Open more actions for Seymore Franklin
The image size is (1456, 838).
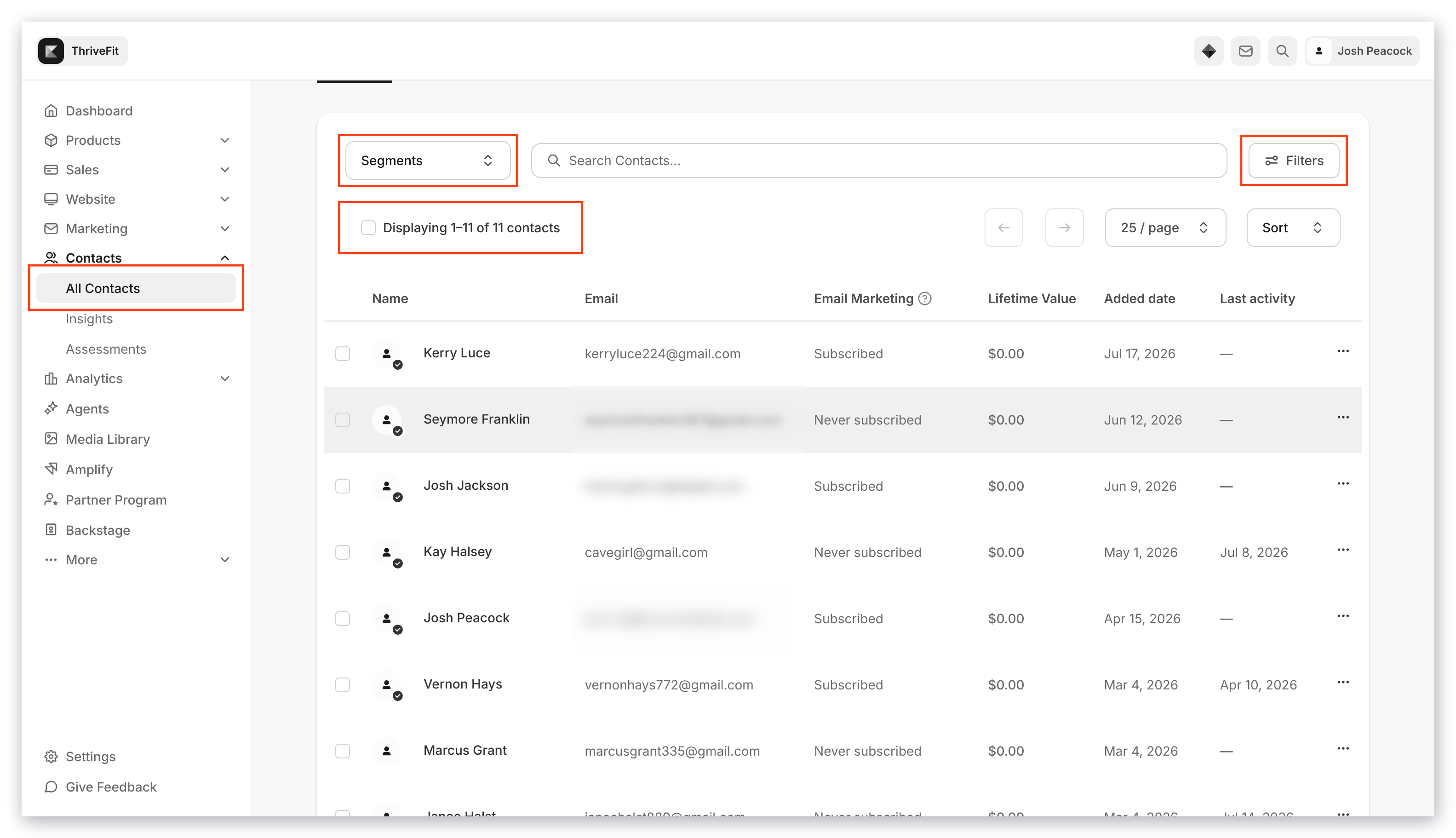tap(1342, 417)
